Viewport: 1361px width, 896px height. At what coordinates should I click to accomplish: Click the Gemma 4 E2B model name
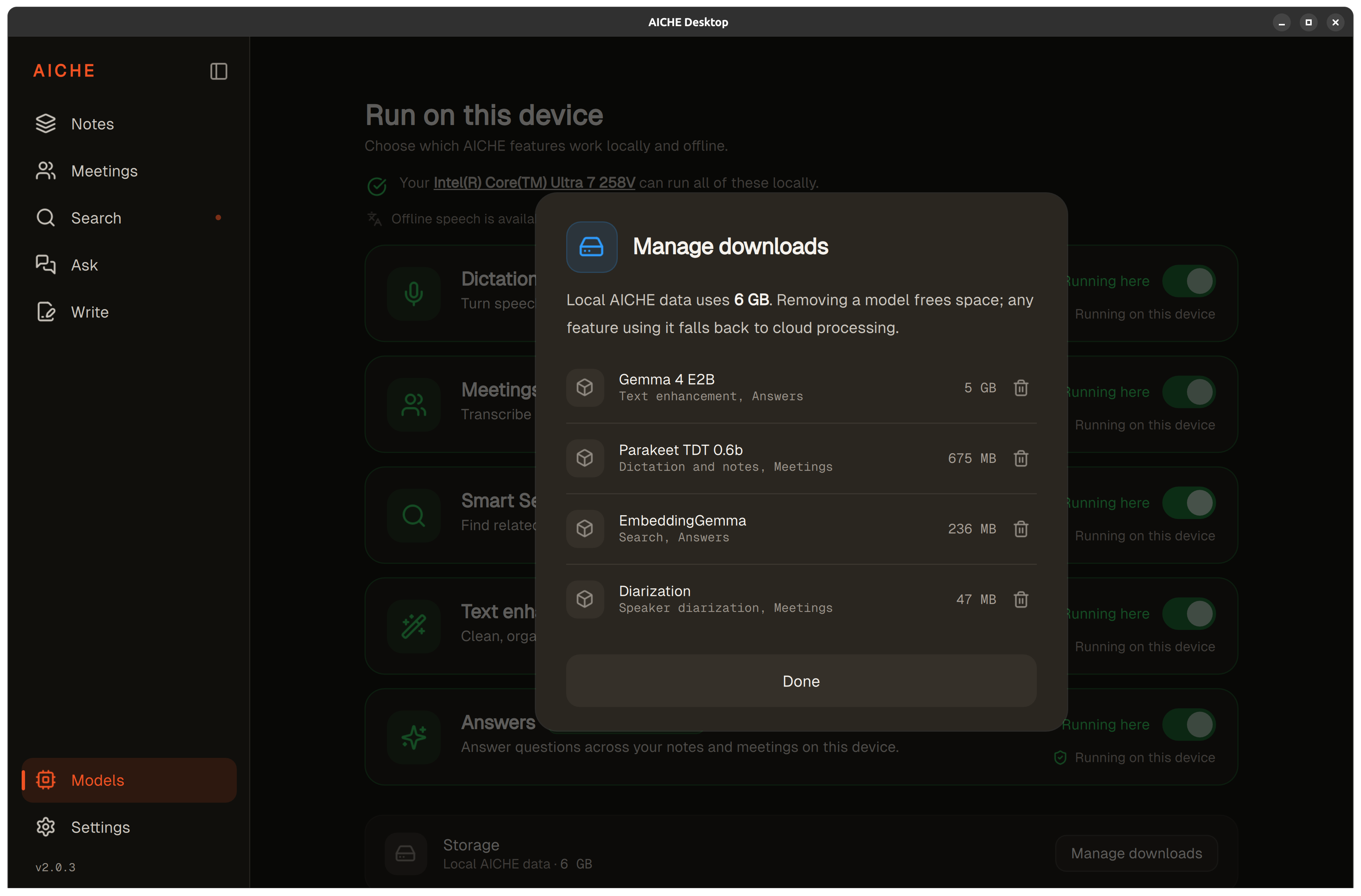tap(667, 379)
